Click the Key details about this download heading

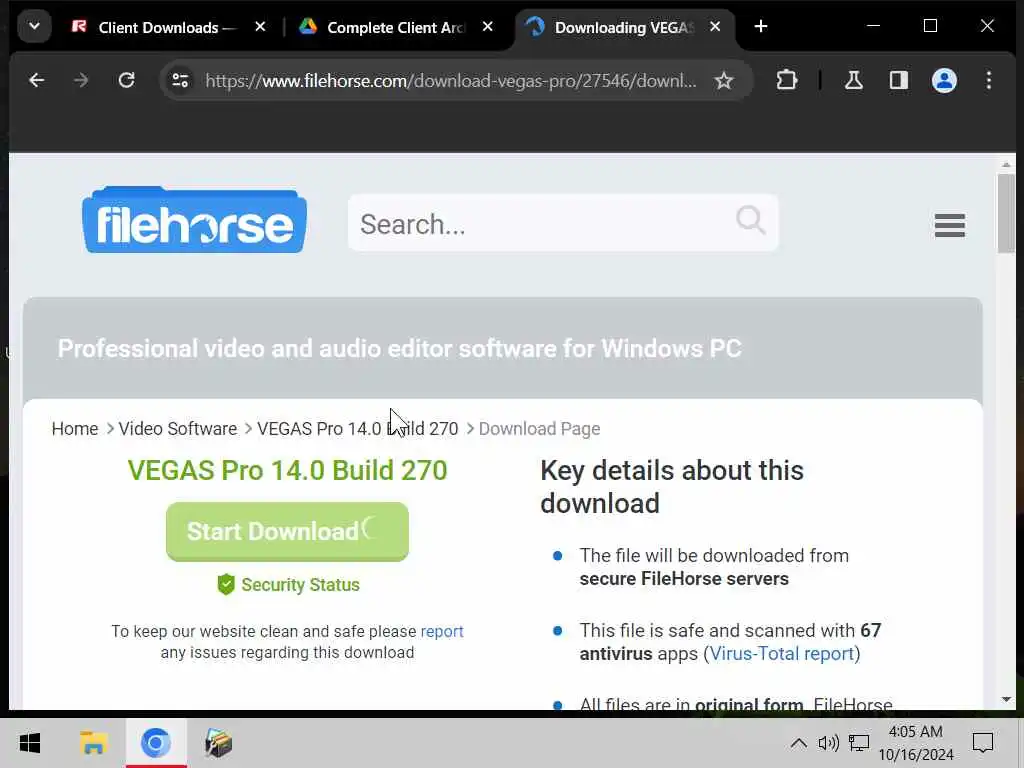click(x=672, y=487)
